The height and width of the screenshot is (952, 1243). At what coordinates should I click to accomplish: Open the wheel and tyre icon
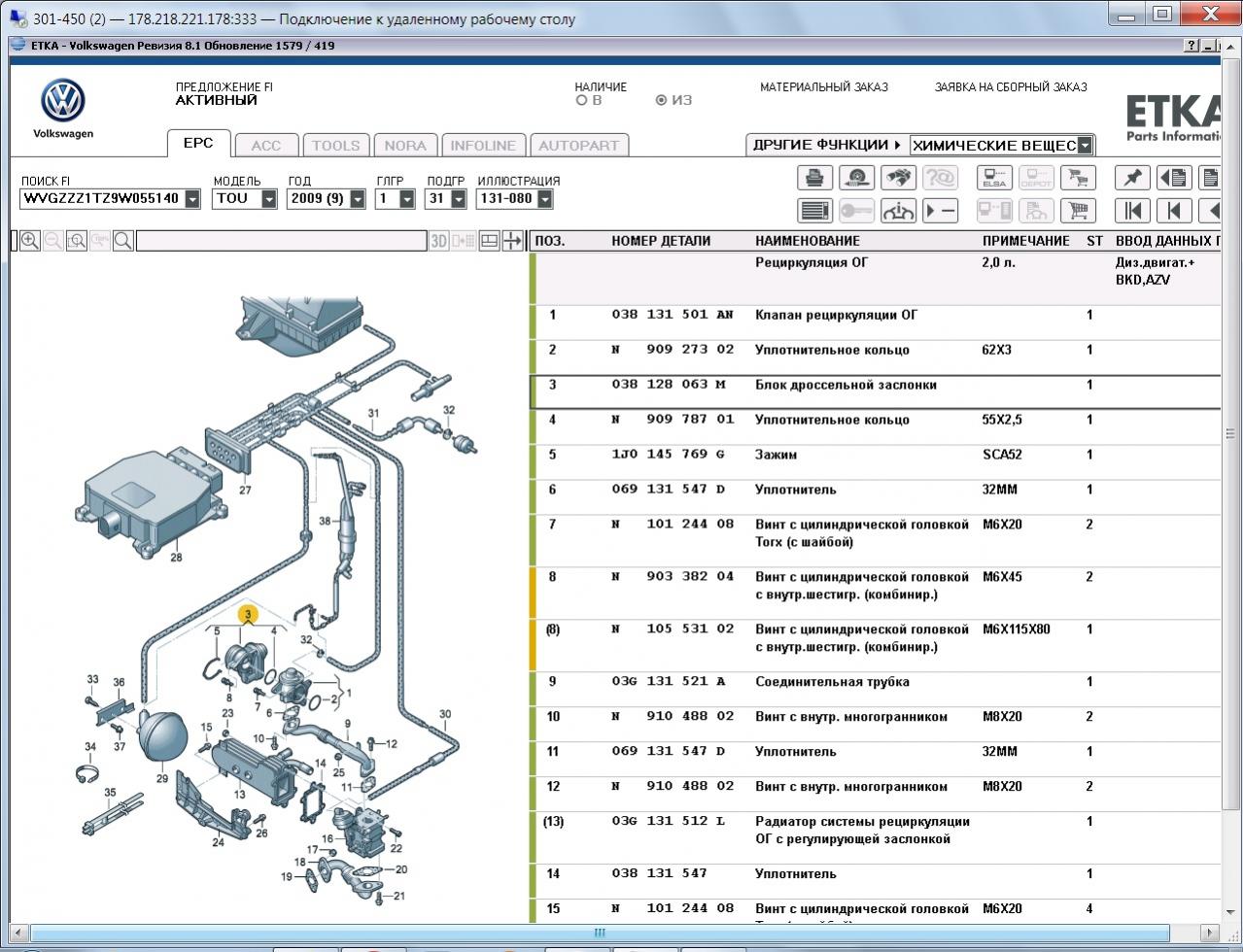coord(856,178)
